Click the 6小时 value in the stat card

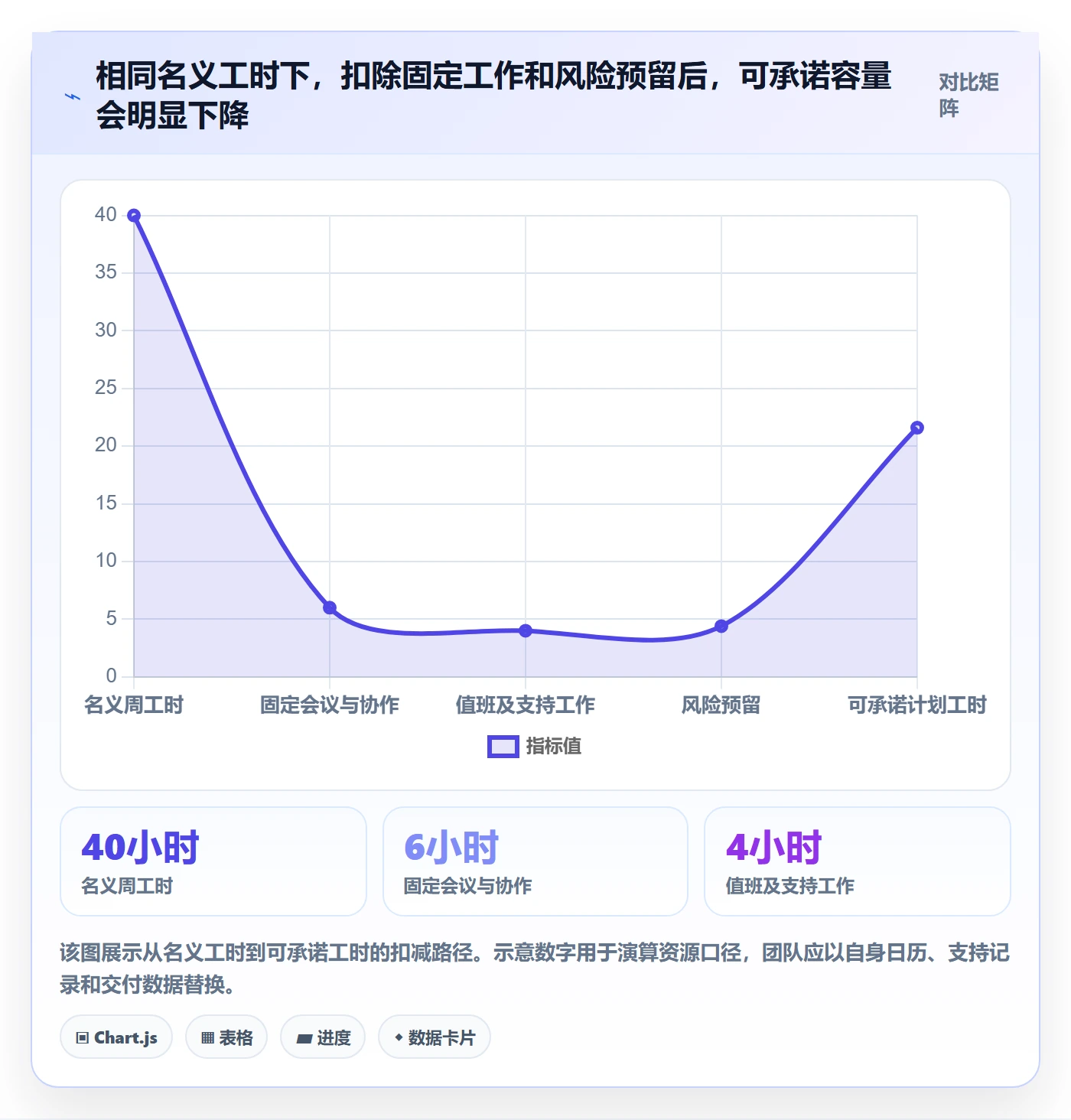point(451,848)
